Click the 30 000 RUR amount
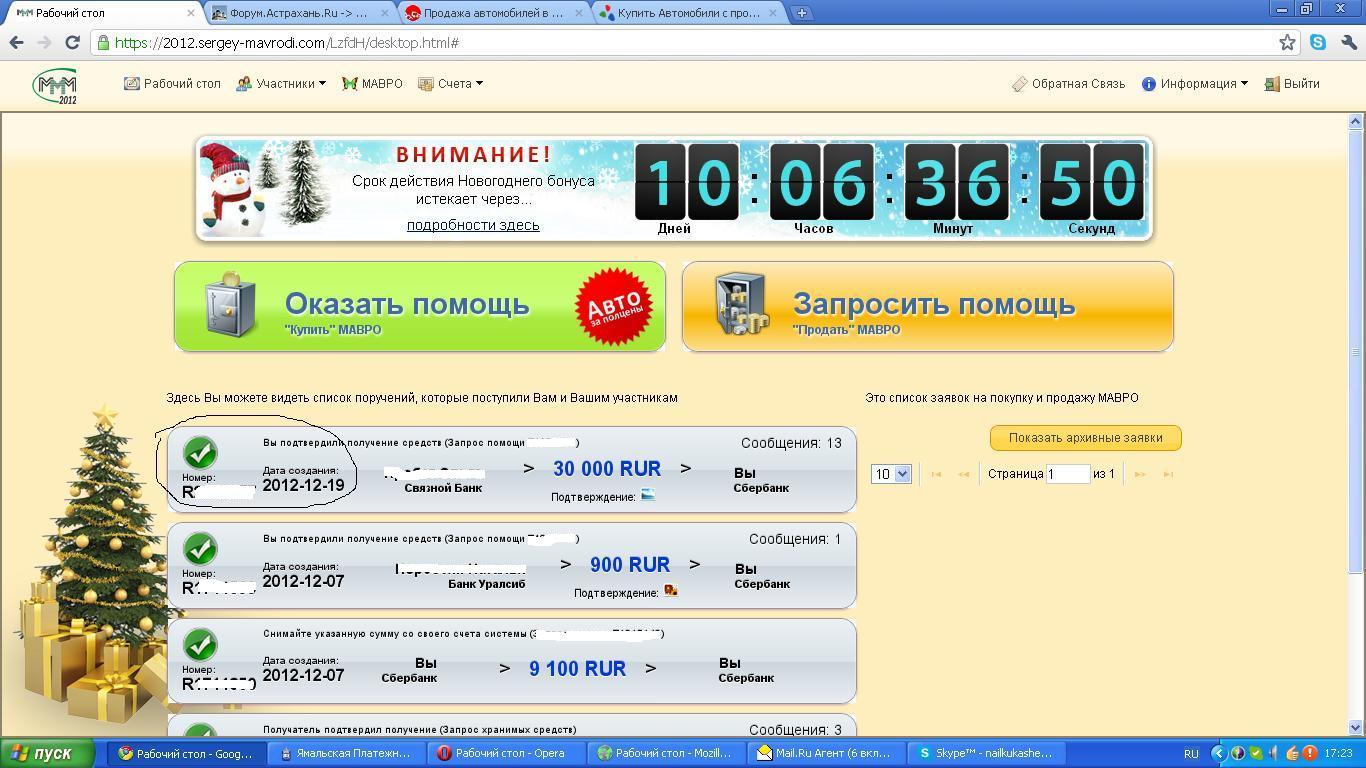The image size is (1366, 768). [607, 469]
